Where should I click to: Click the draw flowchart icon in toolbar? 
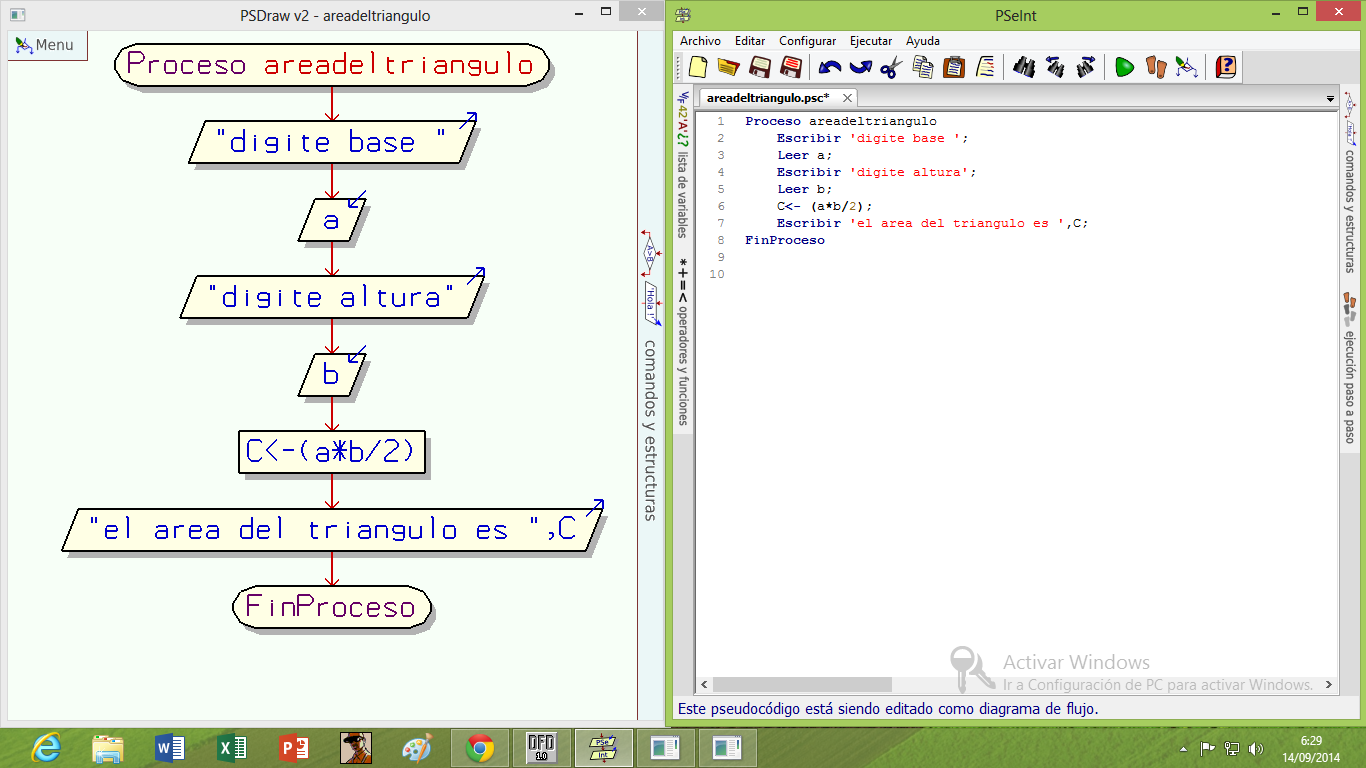[x=1187, y=67]
